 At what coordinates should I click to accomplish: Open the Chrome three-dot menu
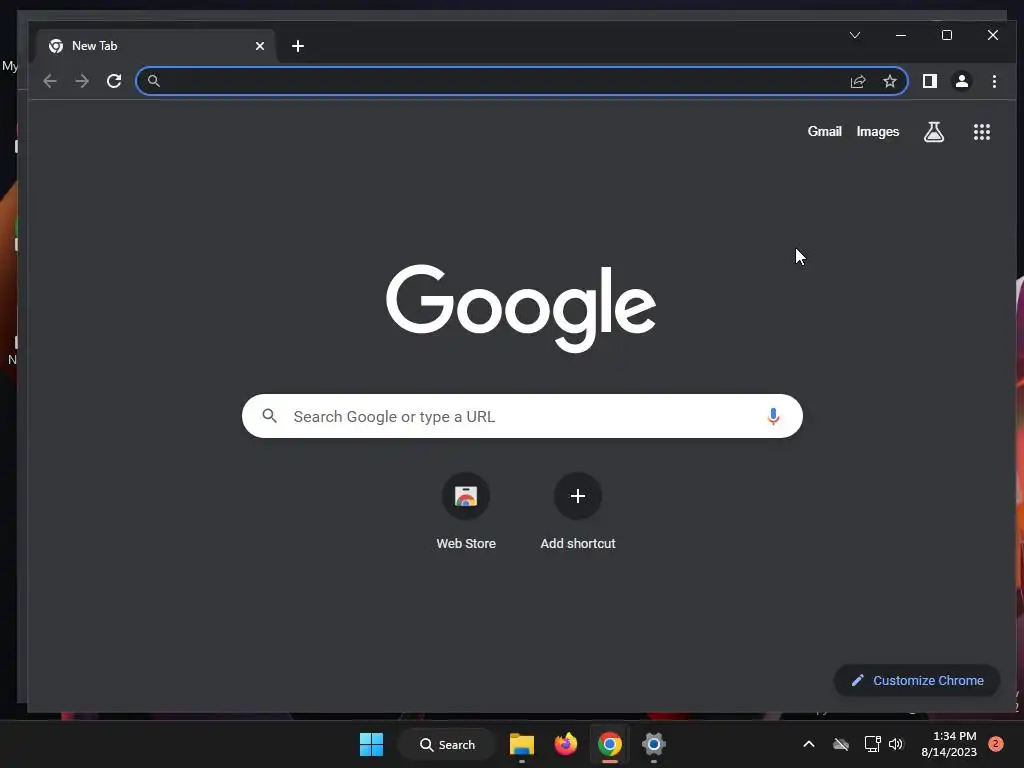click(994, 81)
